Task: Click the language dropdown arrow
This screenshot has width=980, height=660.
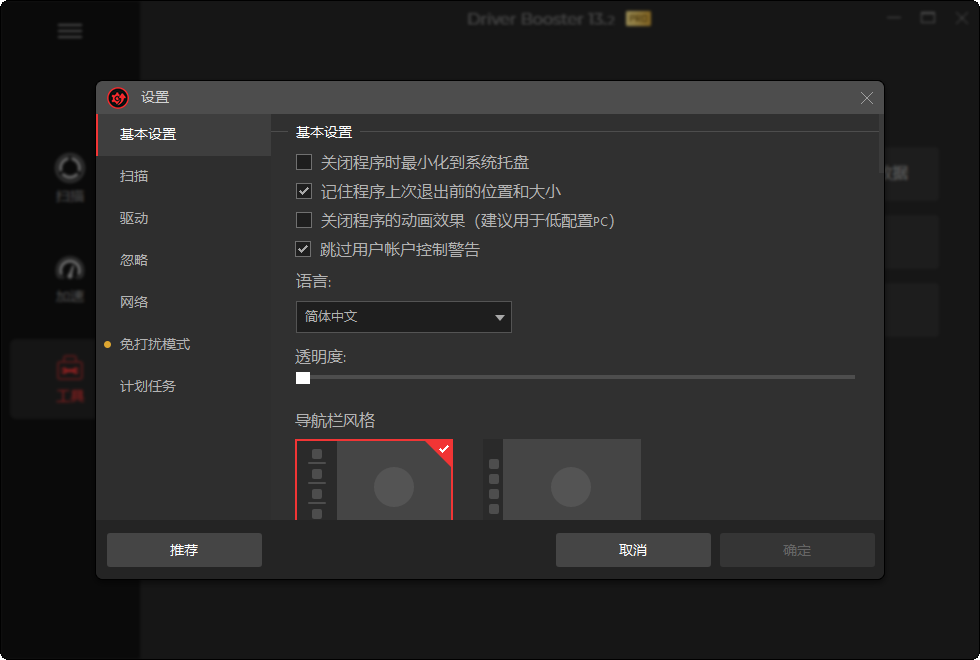Action: click(x=499, y=316)
